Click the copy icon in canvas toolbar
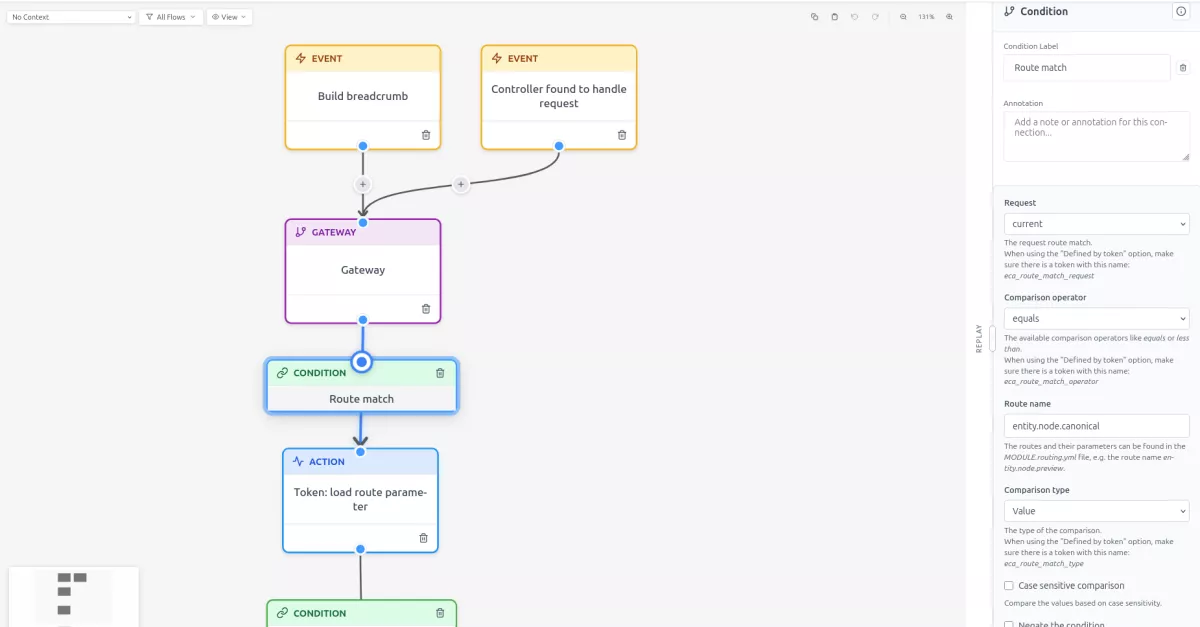Viewport: 1200px width, 627px height. click(x=814, y=17)
